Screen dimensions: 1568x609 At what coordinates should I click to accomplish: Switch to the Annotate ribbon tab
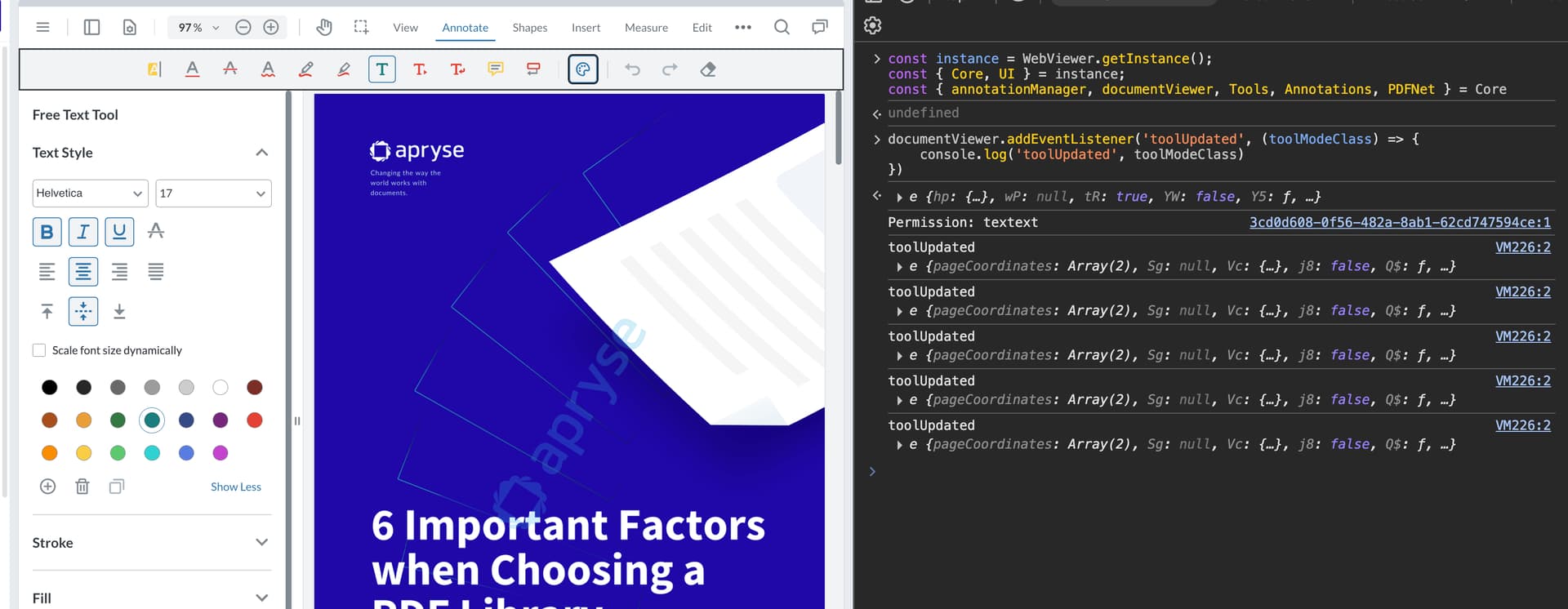[x=465, y=28]
